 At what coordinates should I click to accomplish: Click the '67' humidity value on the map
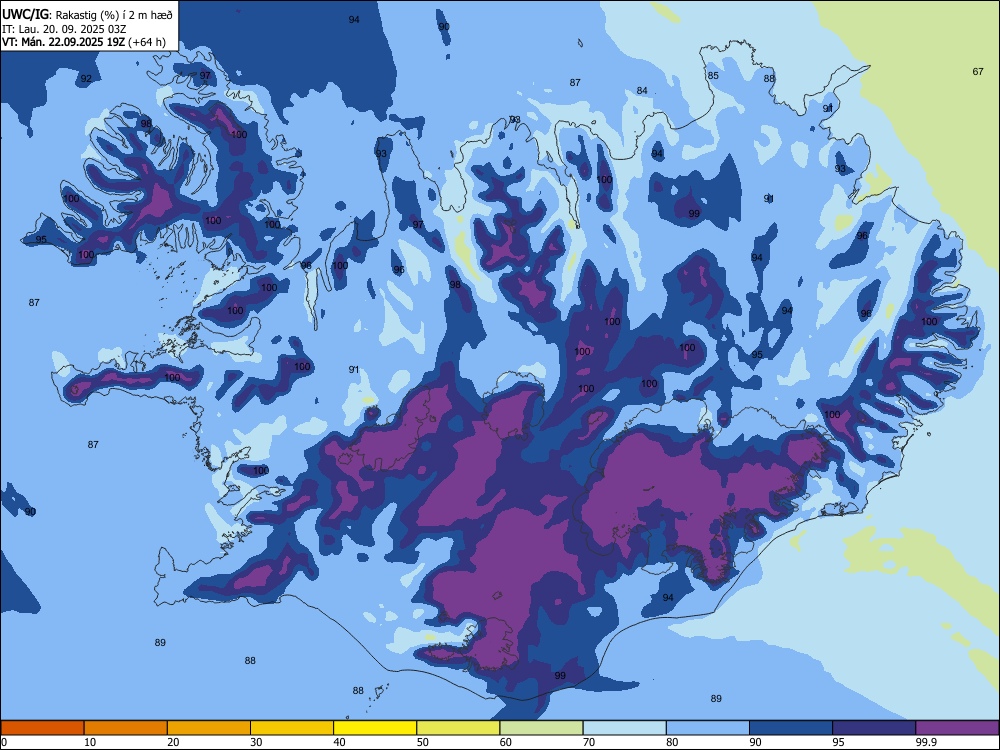pyautogui.click(x=978, y=71)
